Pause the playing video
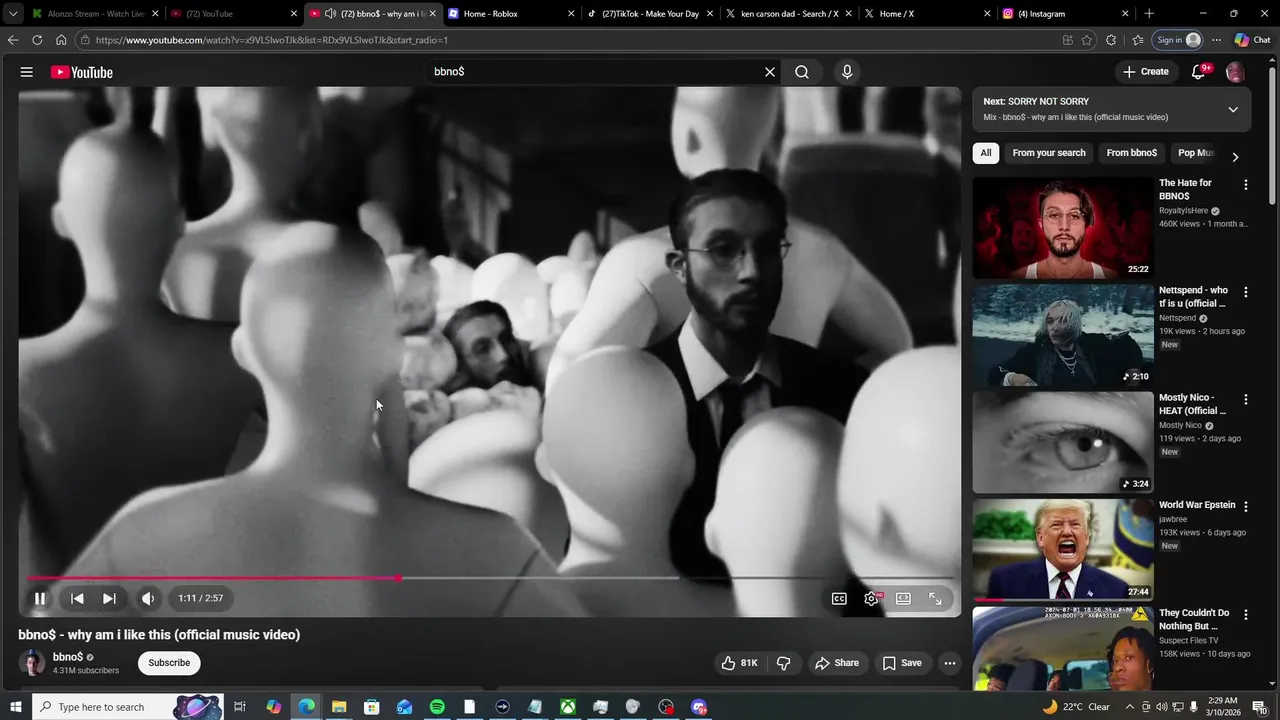1280x720 pixels. (x=40, y=598)
